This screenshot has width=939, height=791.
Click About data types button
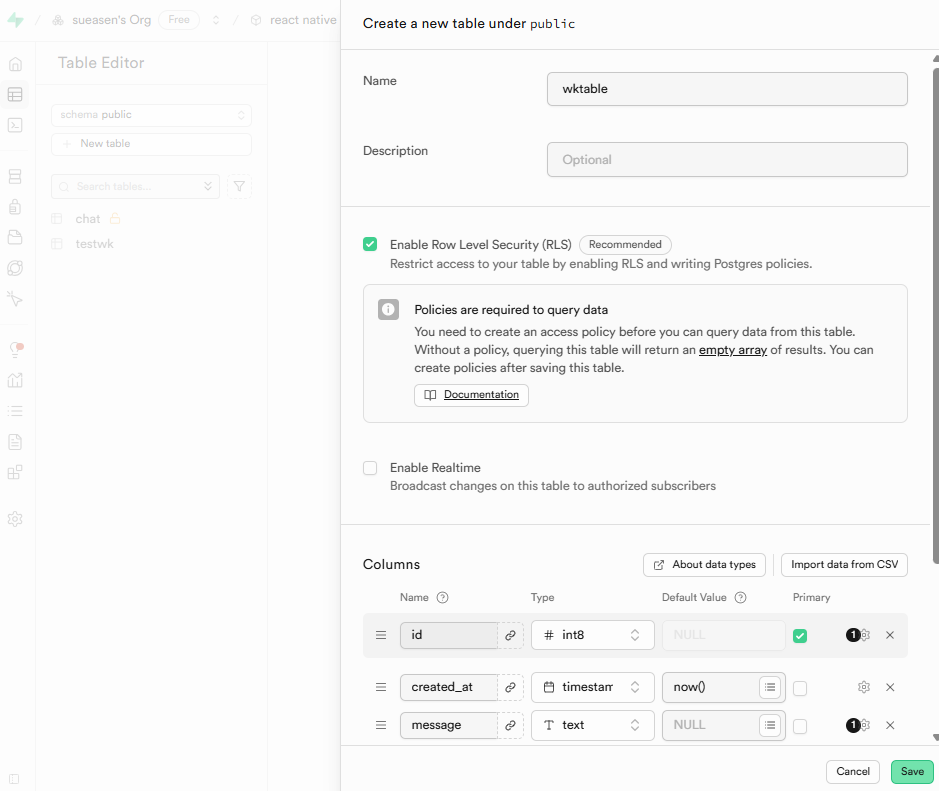point(704,565)
